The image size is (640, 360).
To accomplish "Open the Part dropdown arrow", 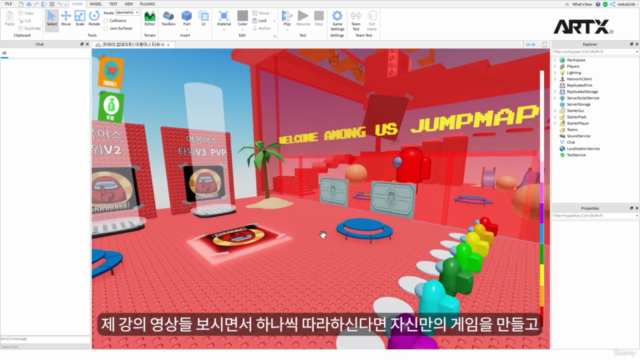I will (x=187, y=30).
